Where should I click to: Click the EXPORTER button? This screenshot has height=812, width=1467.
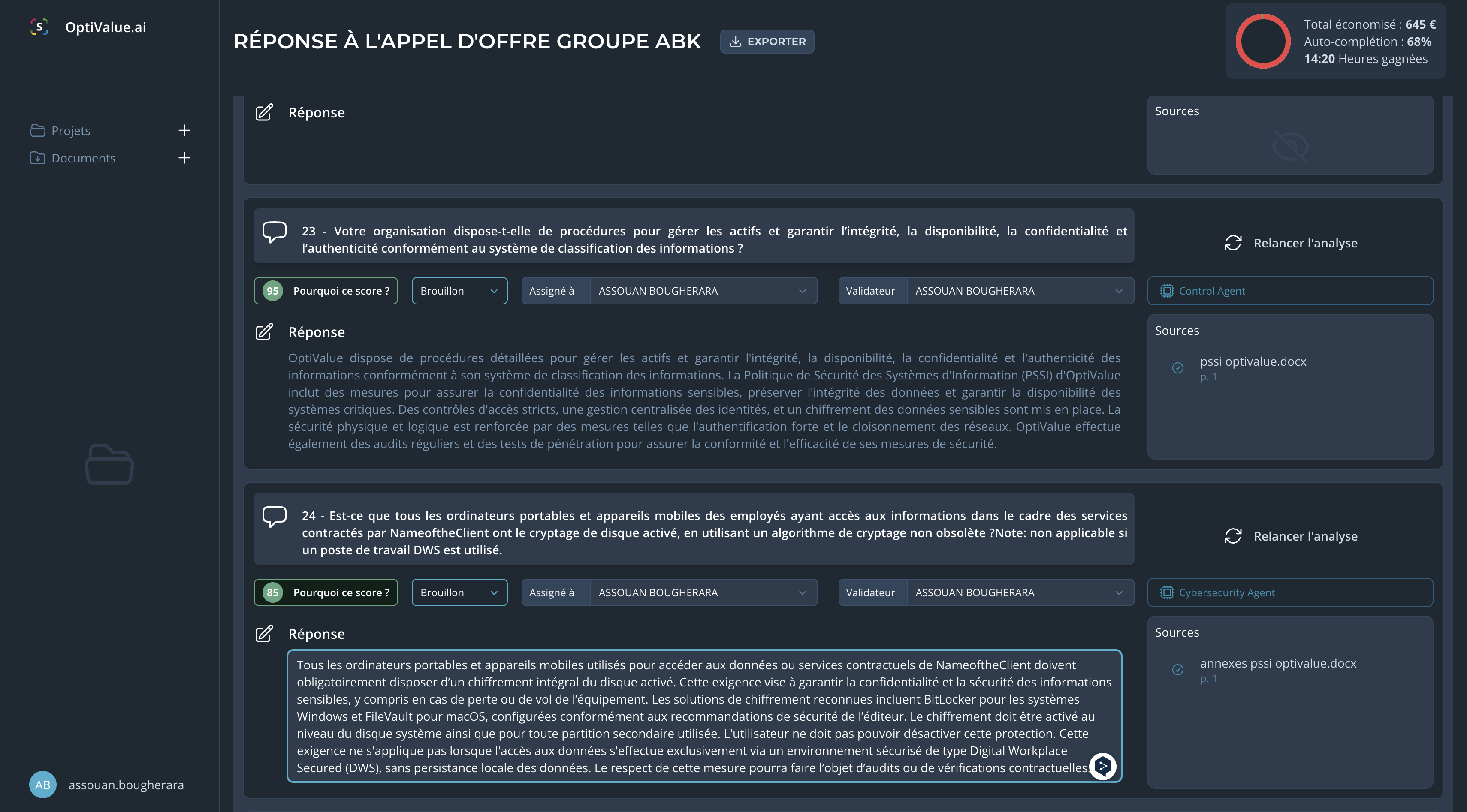tap(767, 42)
